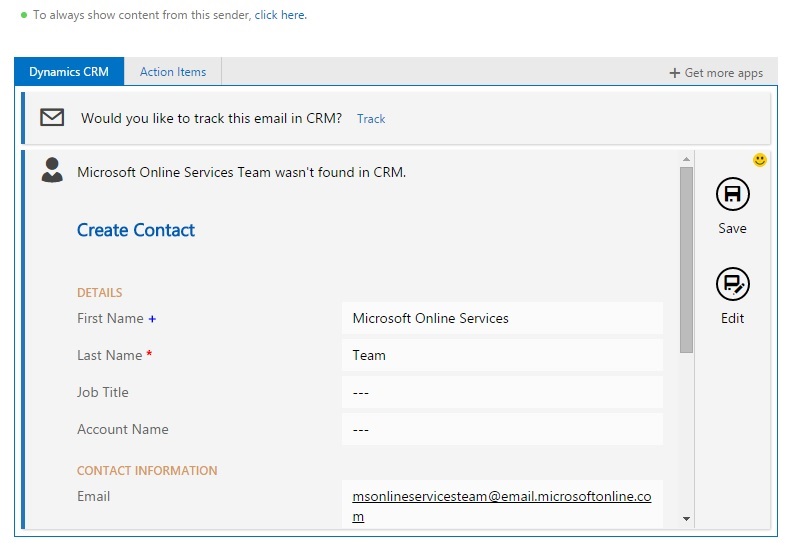Click the contact person silhouette icon
The image size is (797, 554).
point(52,170)
